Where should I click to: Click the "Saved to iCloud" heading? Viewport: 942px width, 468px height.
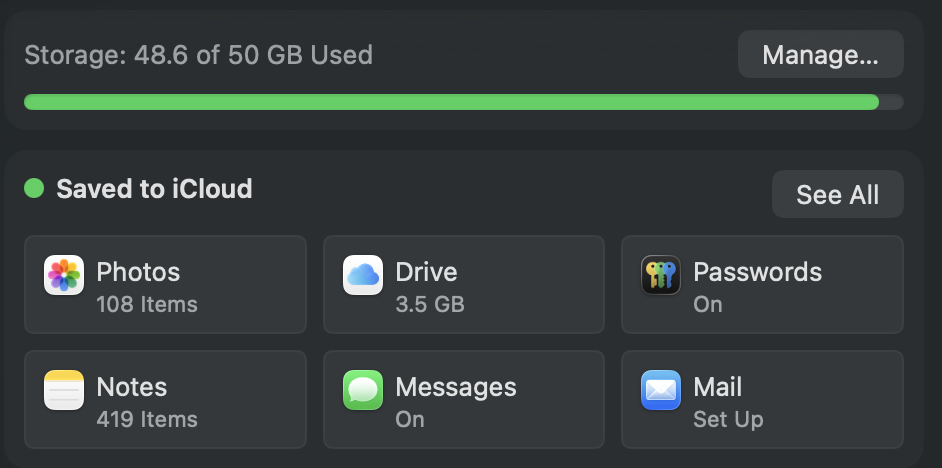pyautogui.click(x=154, y=189)
